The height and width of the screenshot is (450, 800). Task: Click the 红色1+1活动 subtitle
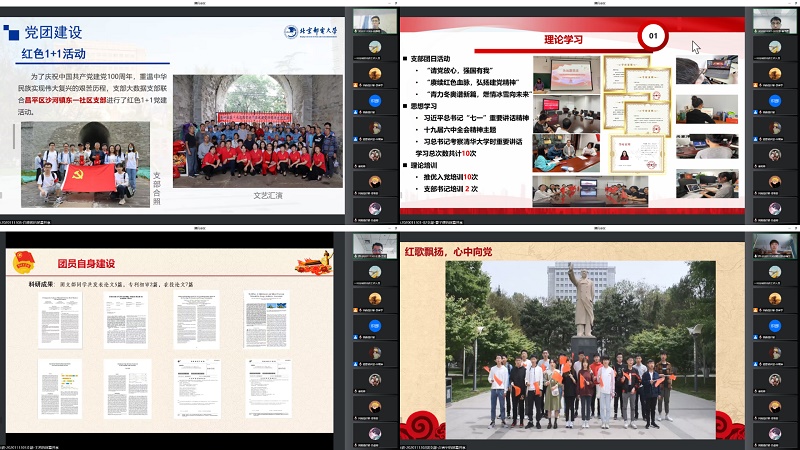pos(54,54)
